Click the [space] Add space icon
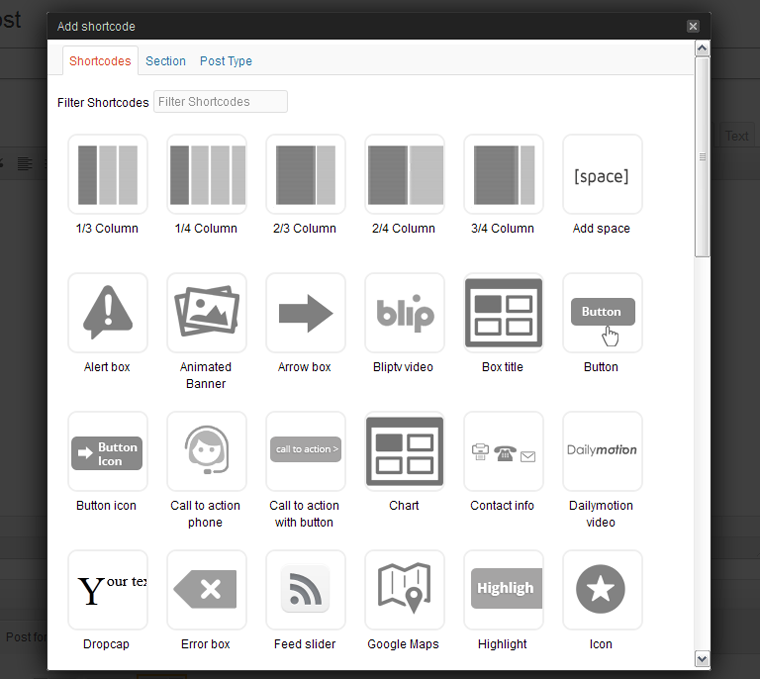Image resolution: width=760 pixels, height=679 pixels. (x=602, y=174)
